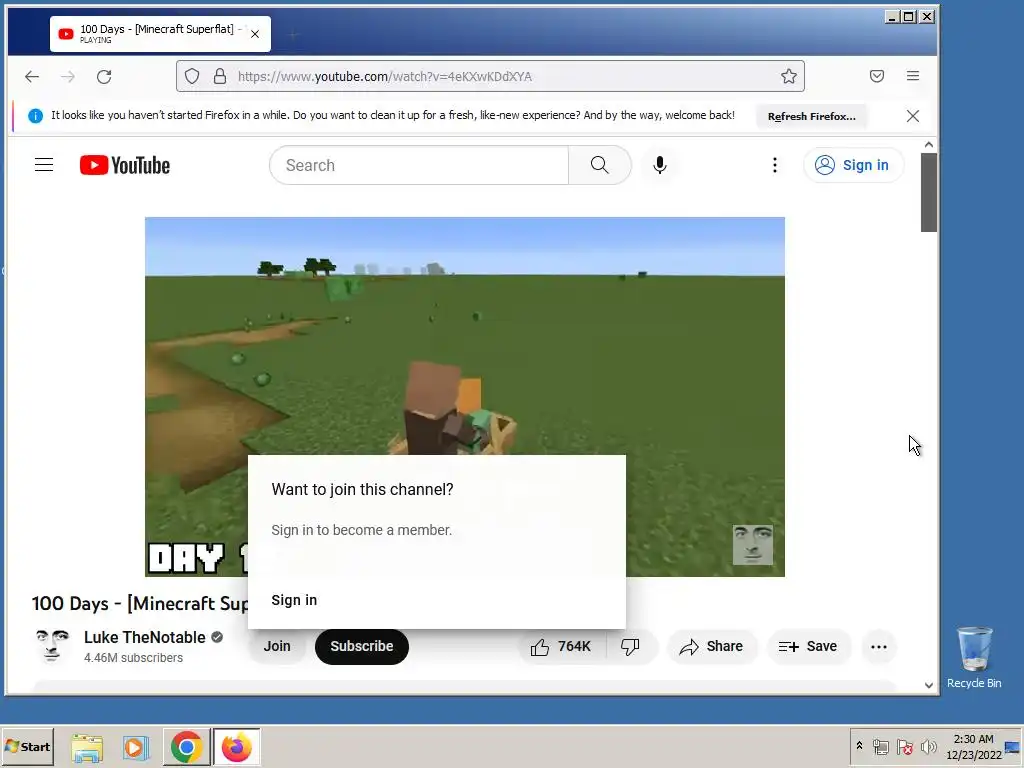The height and width of the screenshot is (768, 1024).
Task: Focus the YouTube Search field
Action: click(x=419, y=165)
